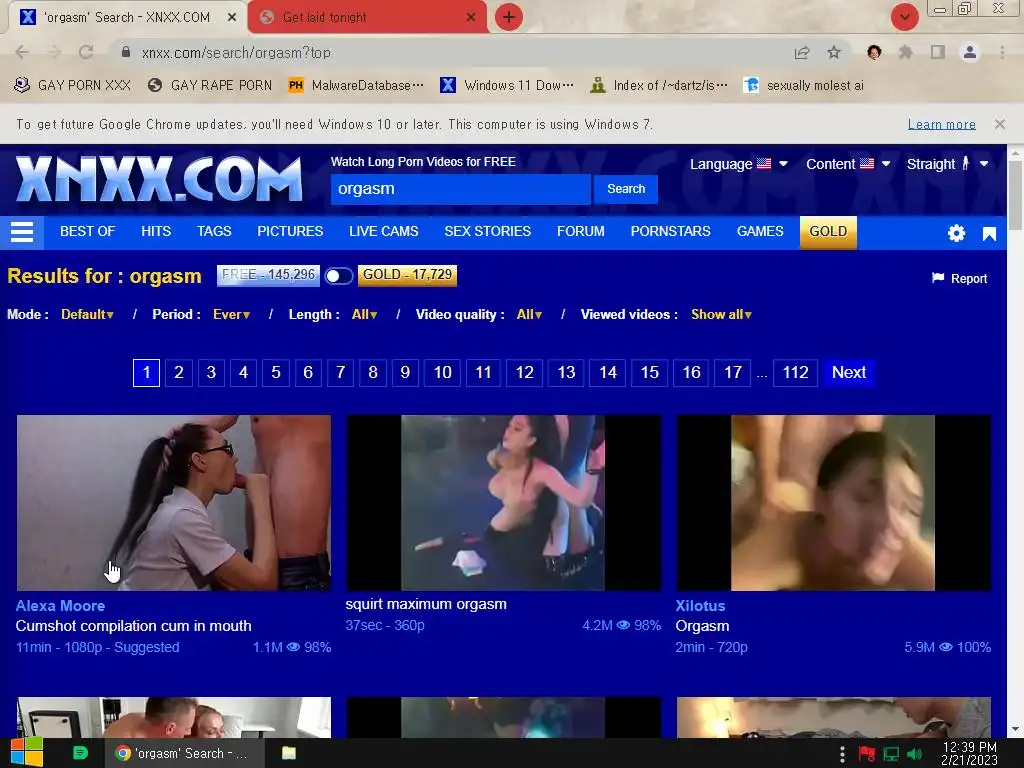The height and width of the screenshot is (768, 1024).
Task: Open the Mode Default dropdown
Action: click(x=88, y=314)
